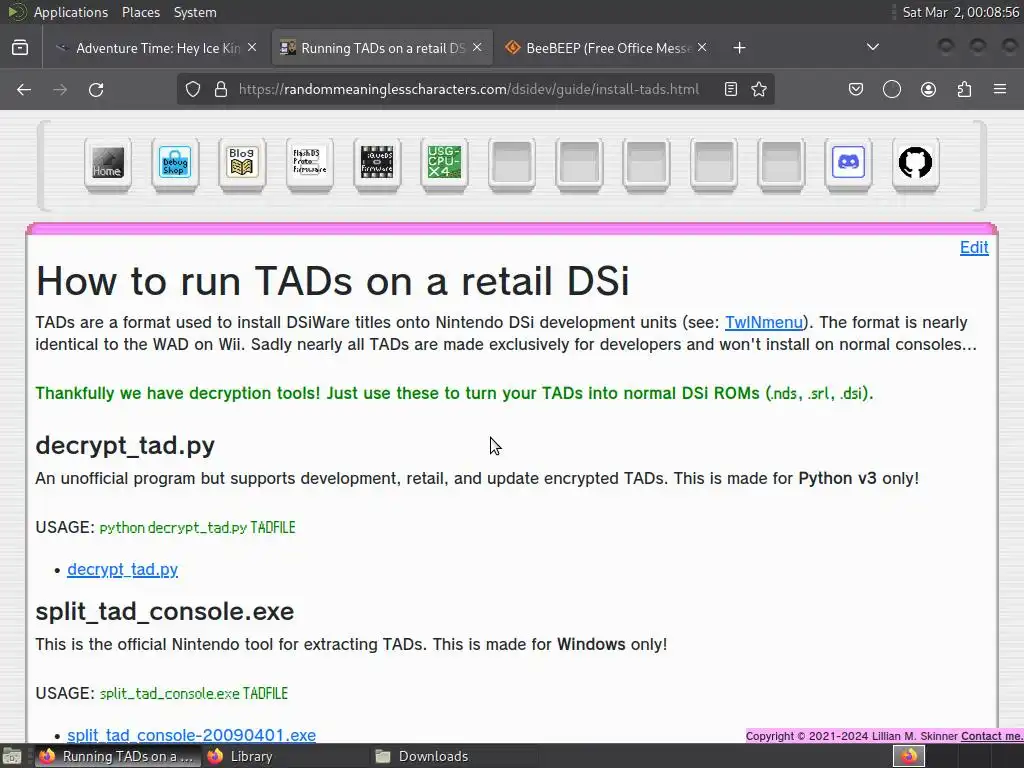Click the split_tad_console.exe heading
Screen dimensions: 1024x768
[165, 611]
